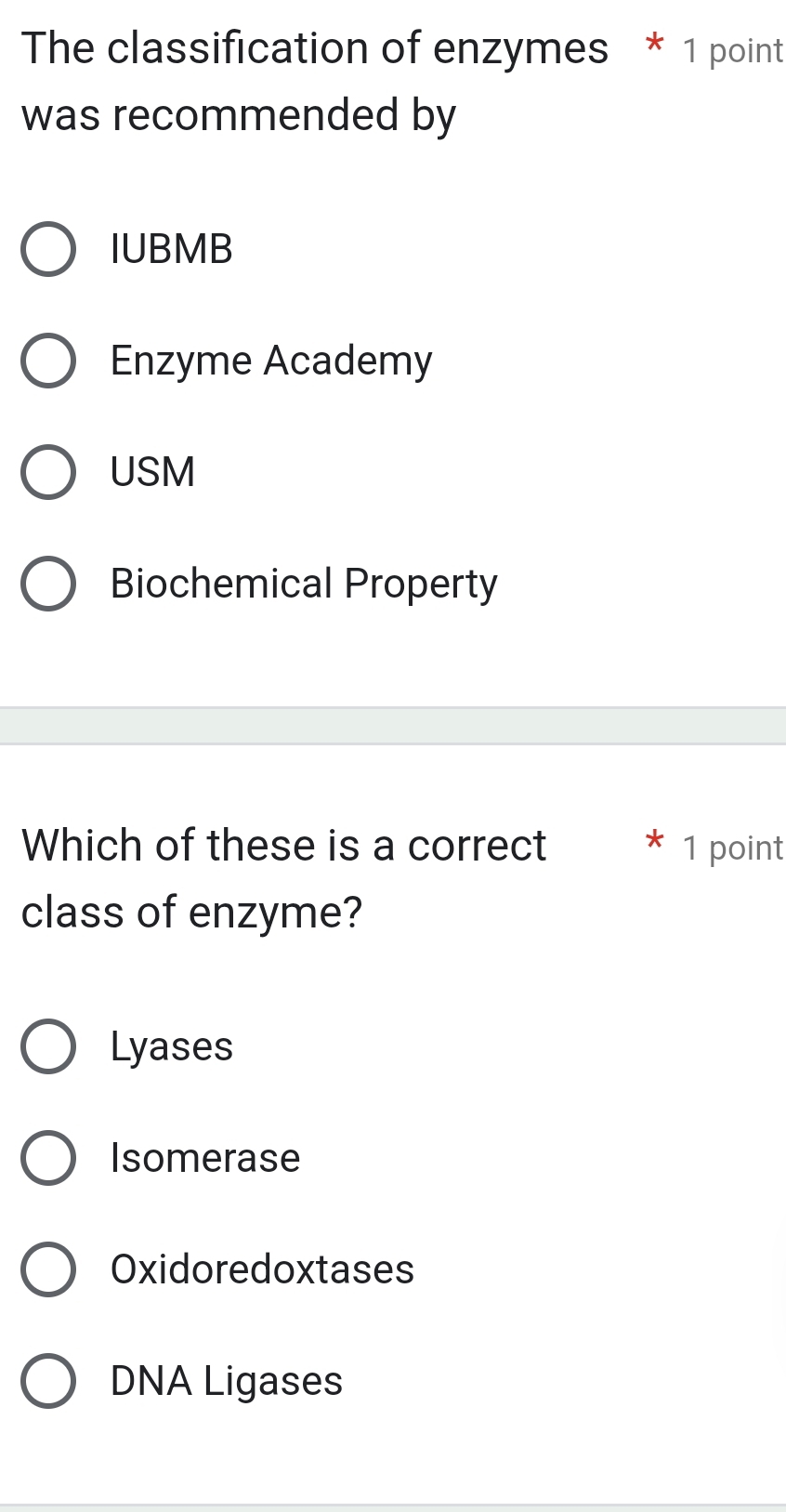Screen dimensions: 786x1512
Task: Pick Biochemical Property as the answer
Action: (x=49, y=584)
